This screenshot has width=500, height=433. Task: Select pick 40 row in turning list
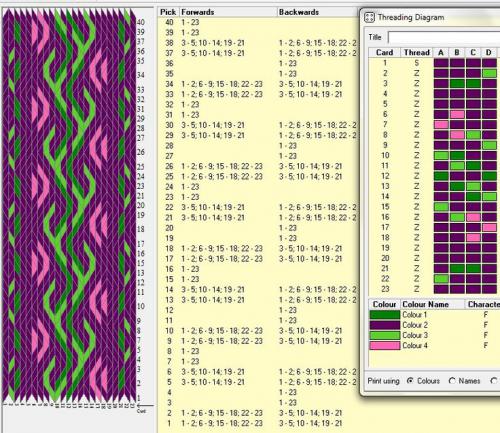257,22
